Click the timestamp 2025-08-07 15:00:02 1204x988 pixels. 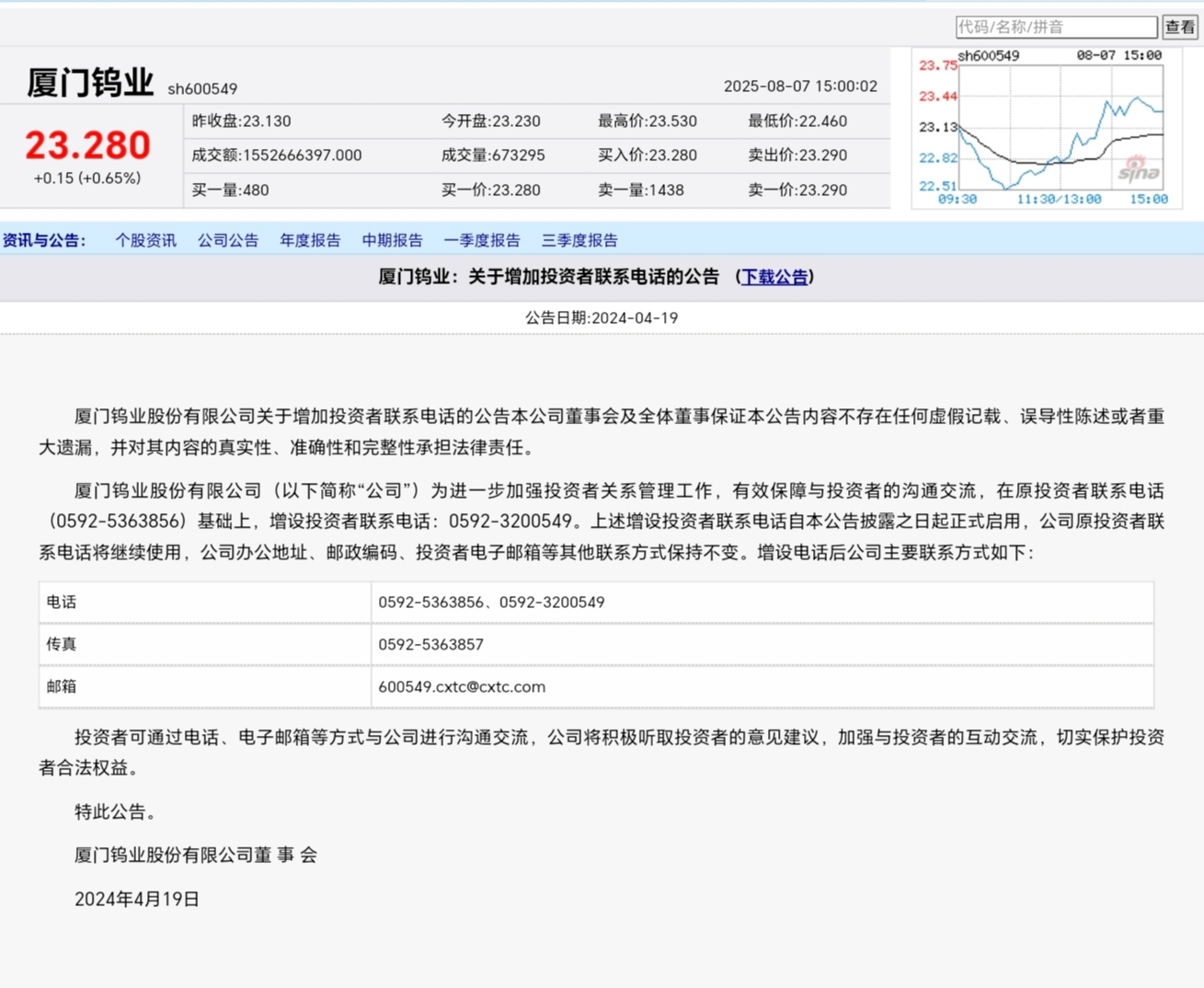coord(800,86)
